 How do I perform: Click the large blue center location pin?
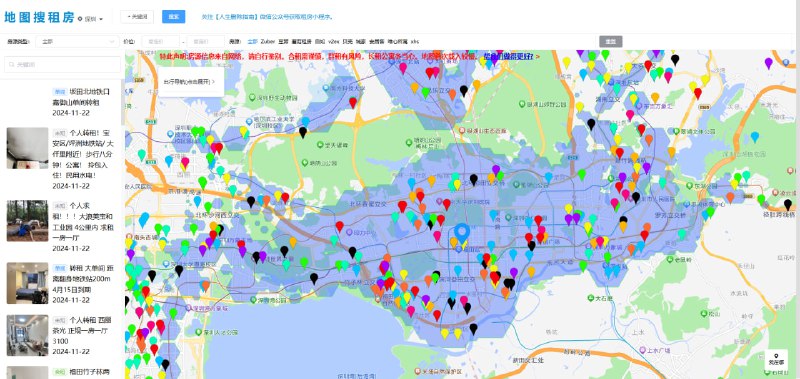[462, 233]
